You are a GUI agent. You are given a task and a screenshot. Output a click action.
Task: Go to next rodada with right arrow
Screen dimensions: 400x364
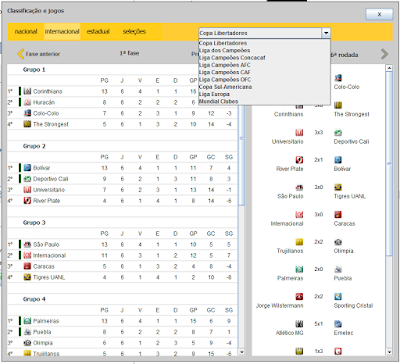pos(384,54)
